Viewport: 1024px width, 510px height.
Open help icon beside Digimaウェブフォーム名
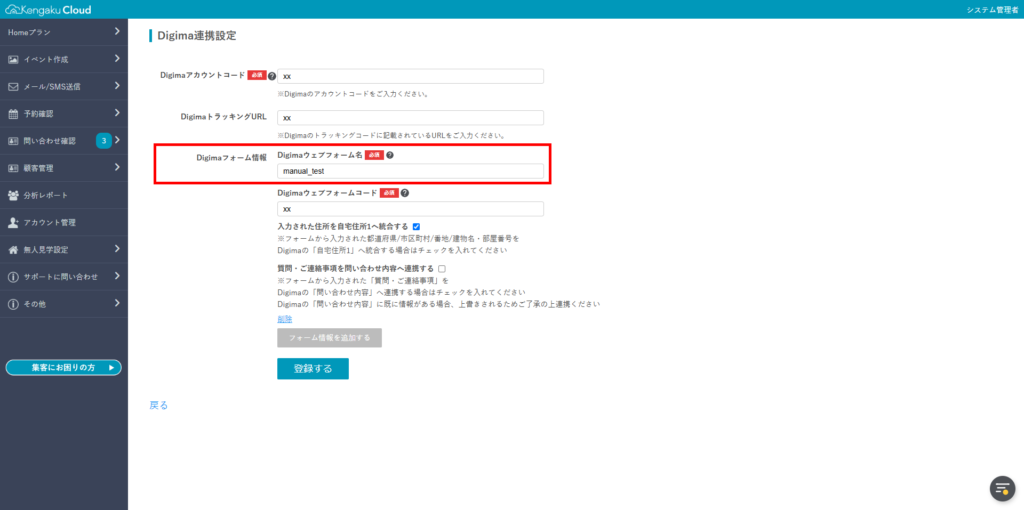coord(390,155)
